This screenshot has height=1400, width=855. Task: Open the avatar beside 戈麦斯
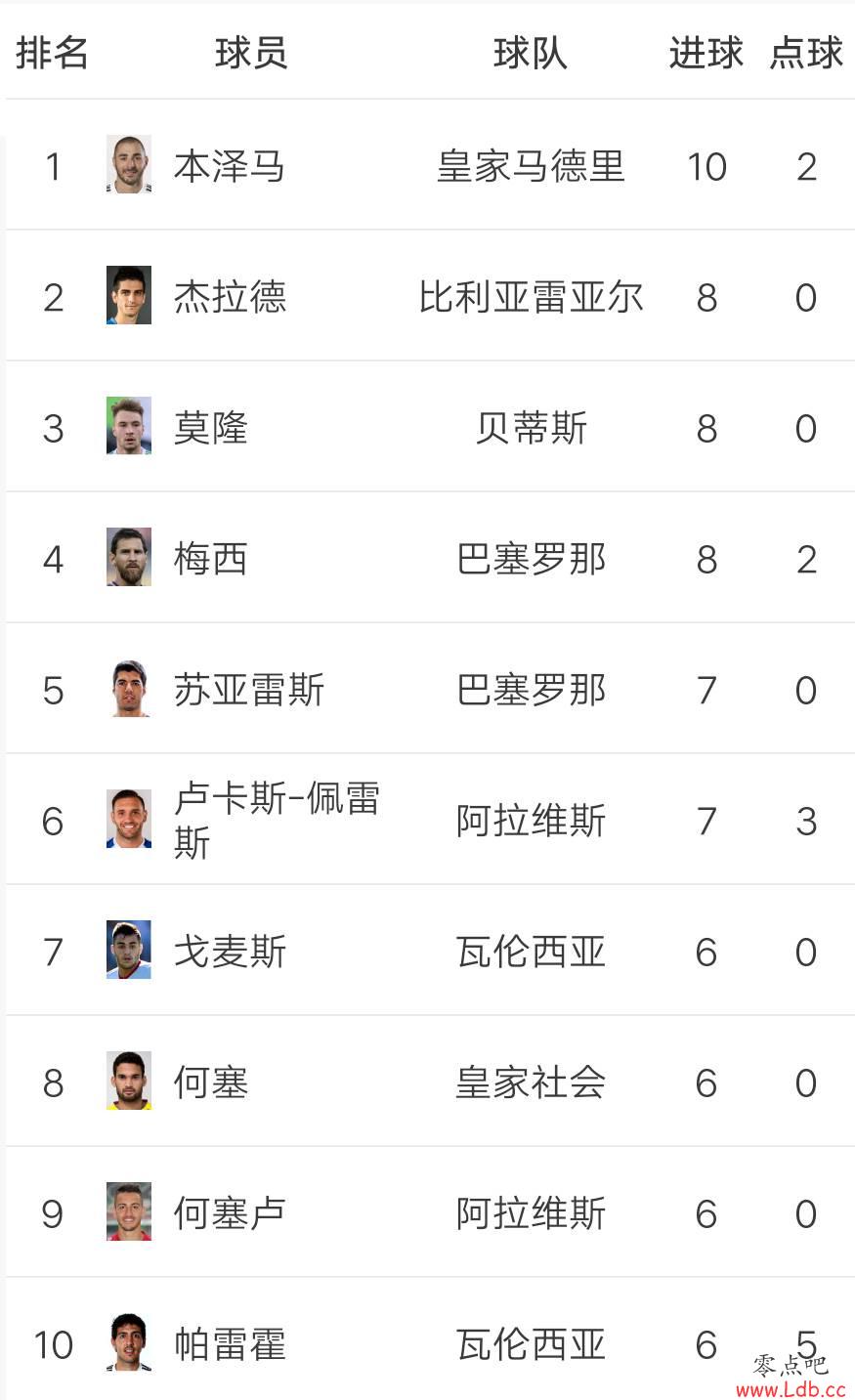point(129,950)
